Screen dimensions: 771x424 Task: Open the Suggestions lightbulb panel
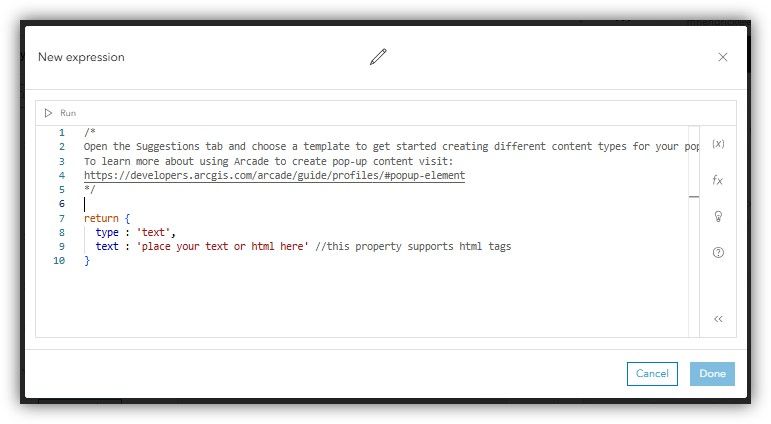tap(718, 216)
